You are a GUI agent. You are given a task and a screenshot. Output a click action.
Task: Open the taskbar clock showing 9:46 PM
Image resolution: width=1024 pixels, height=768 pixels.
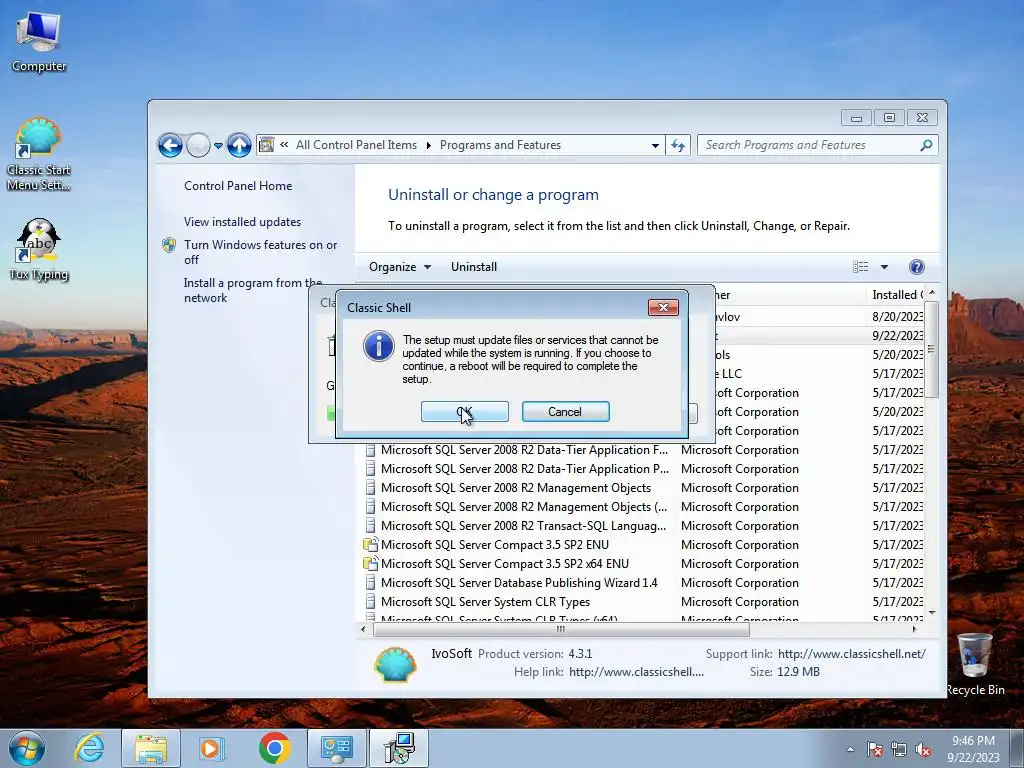pos(973,749)
